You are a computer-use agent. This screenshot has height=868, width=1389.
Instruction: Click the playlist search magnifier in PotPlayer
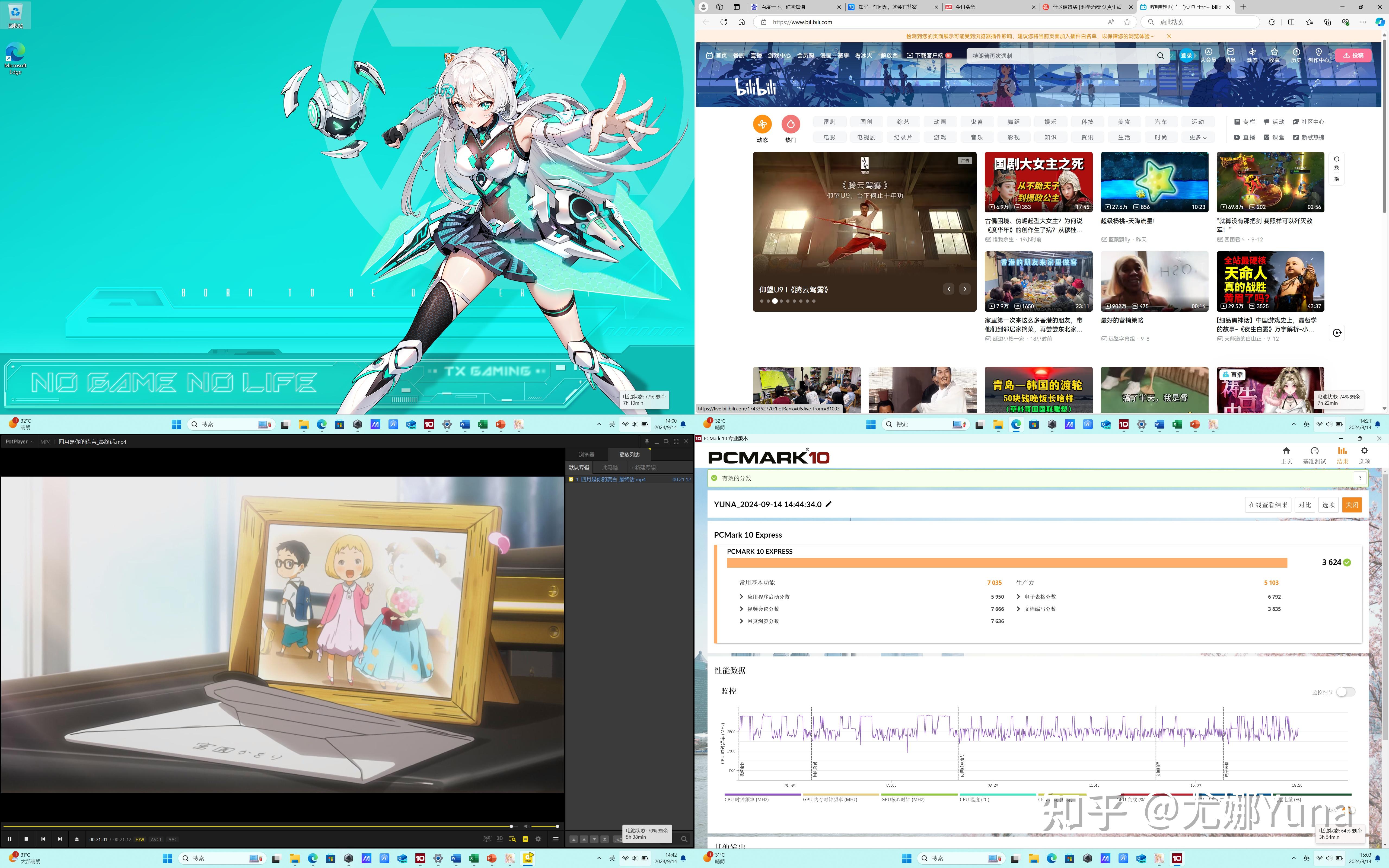(x=684, y=839)
